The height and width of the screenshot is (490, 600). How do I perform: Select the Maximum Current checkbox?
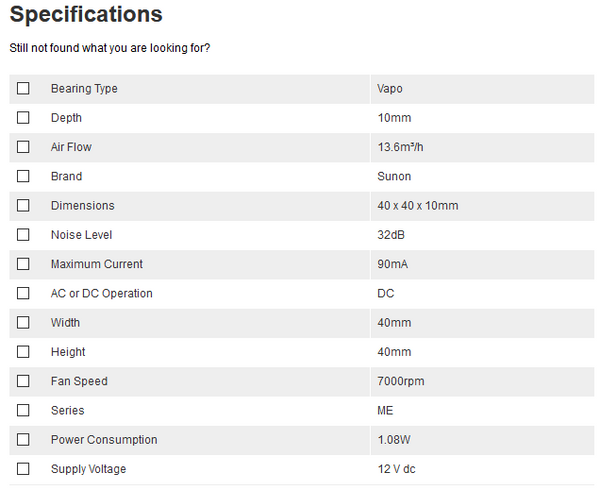click(23, 264)
